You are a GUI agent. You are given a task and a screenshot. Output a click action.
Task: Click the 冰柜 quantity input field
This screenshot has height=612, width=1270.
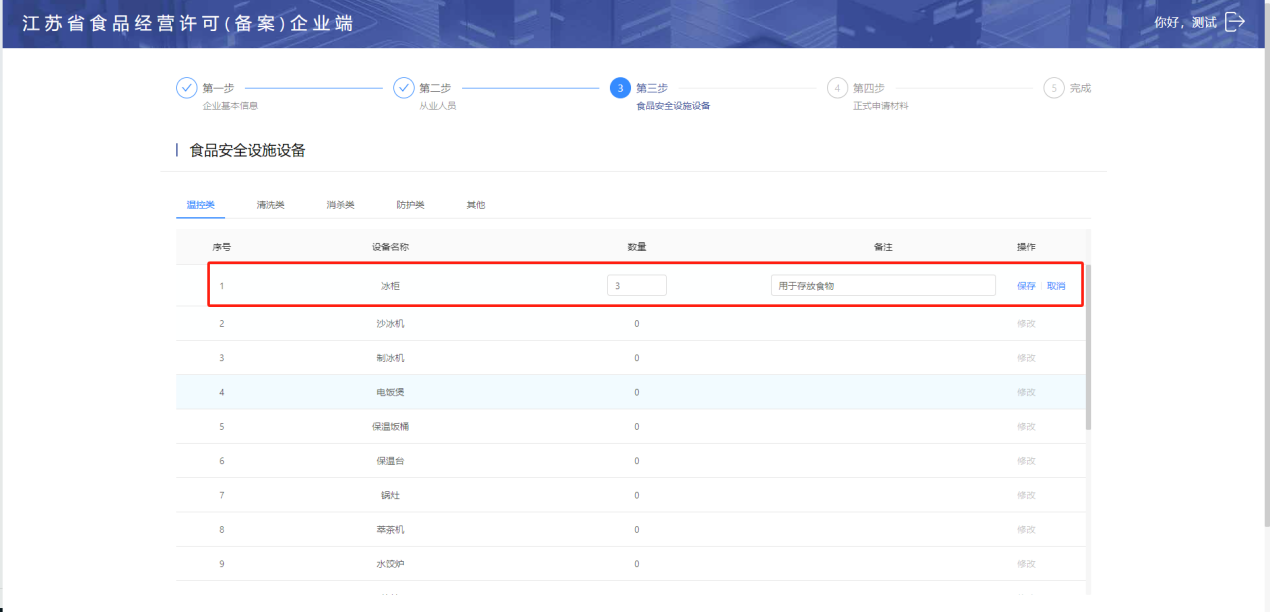(636, 286)
